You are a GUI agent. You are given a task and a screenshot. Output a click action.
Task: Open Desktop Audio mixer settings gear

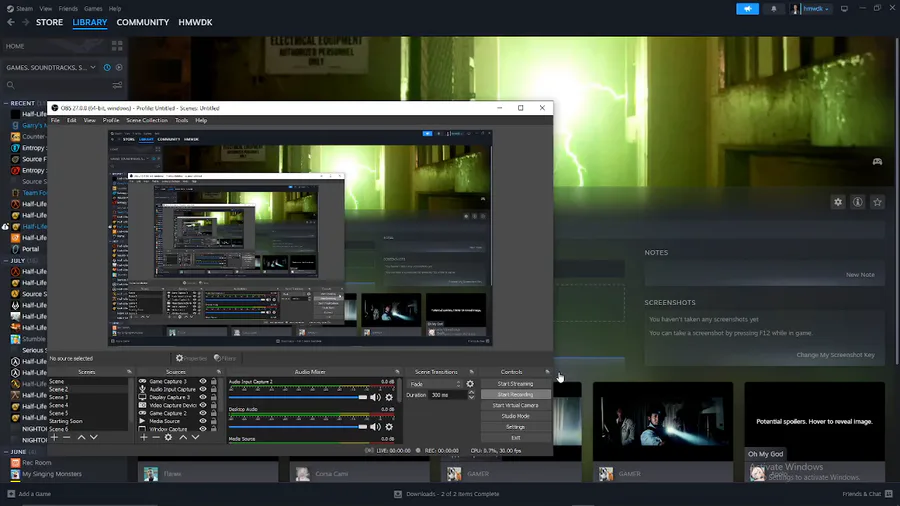coord(389,427)
